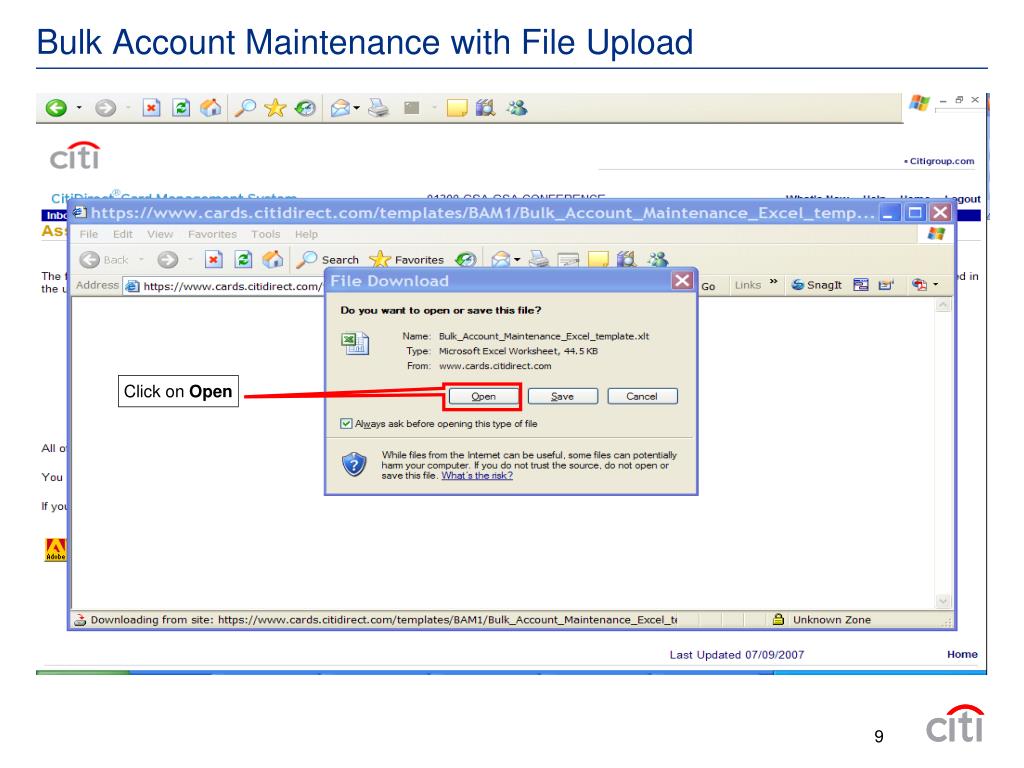
Task: Open Tools menu in the template popup window
Action: pyautogui.click(x=266, y=234)
